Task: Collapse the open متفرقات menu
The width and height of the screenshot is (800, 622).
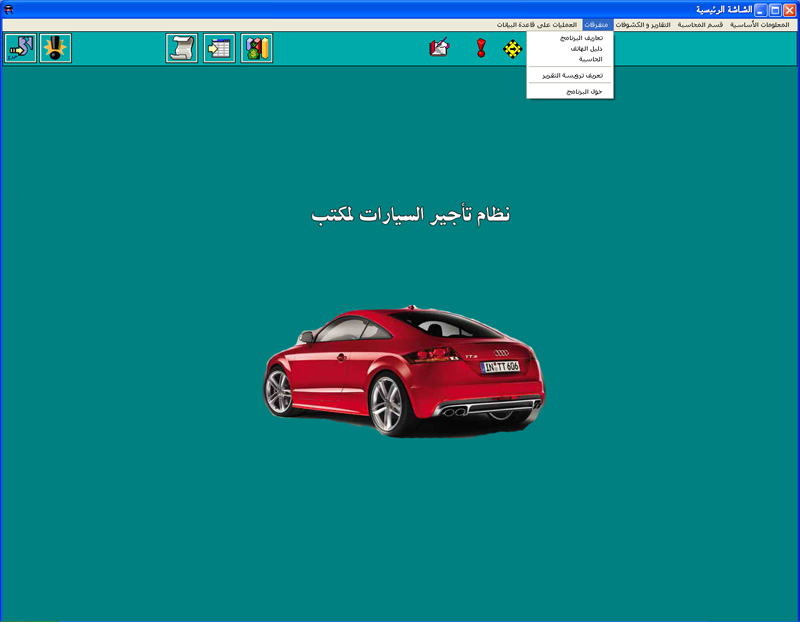Action: (x=596, y=24)
